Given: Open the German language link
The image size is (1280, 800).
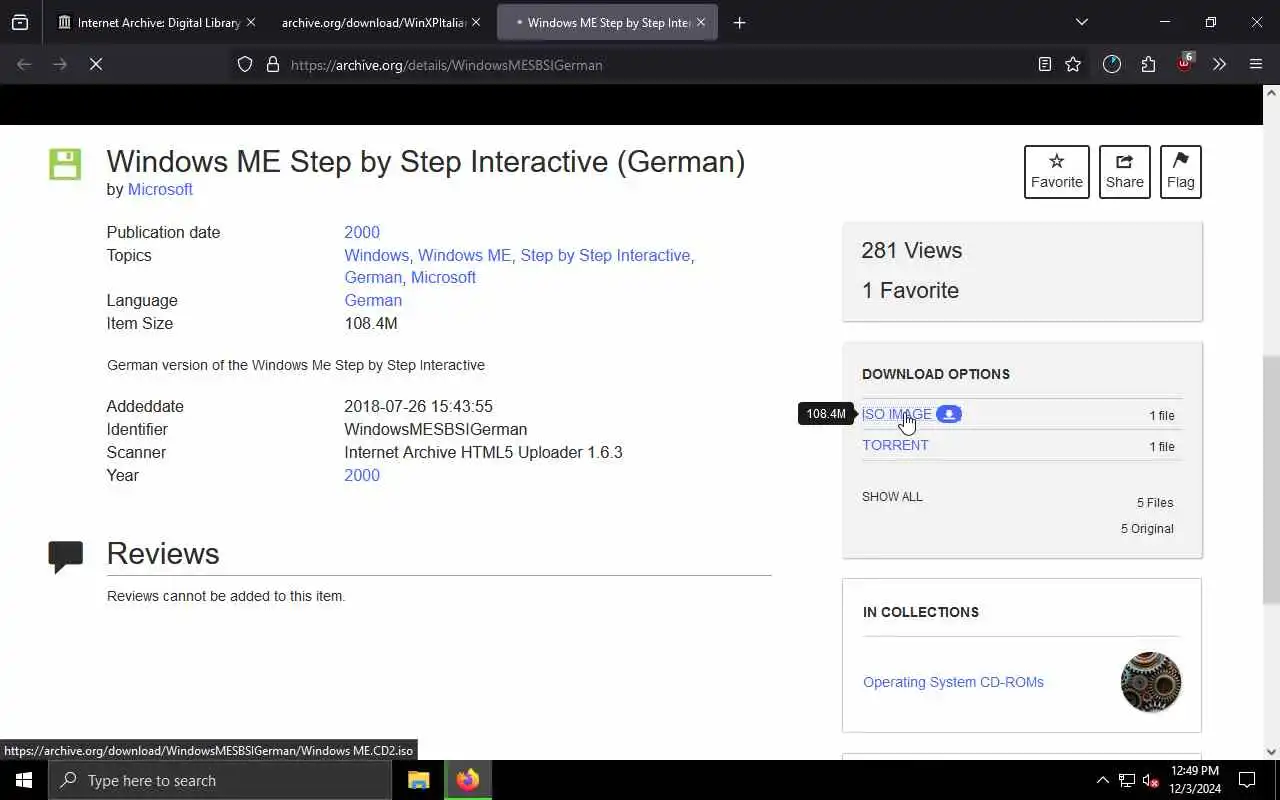Looking at the screenshot, I should click(373, 300).
